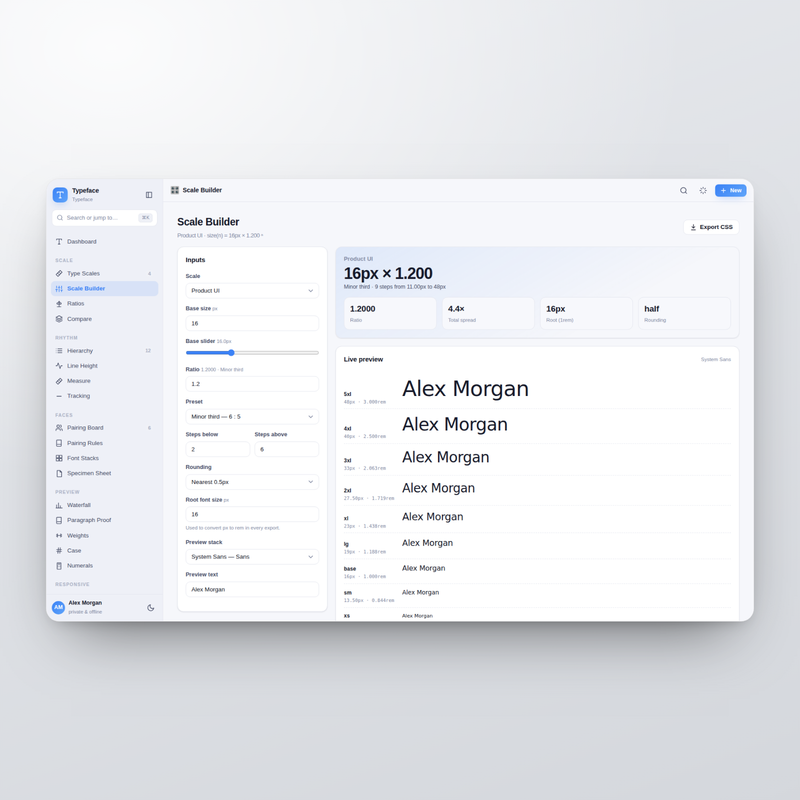The height and width of the screenshot is (800, 800).
Task: Click the Paragraph Proof icon
Action: click(59, 520)
